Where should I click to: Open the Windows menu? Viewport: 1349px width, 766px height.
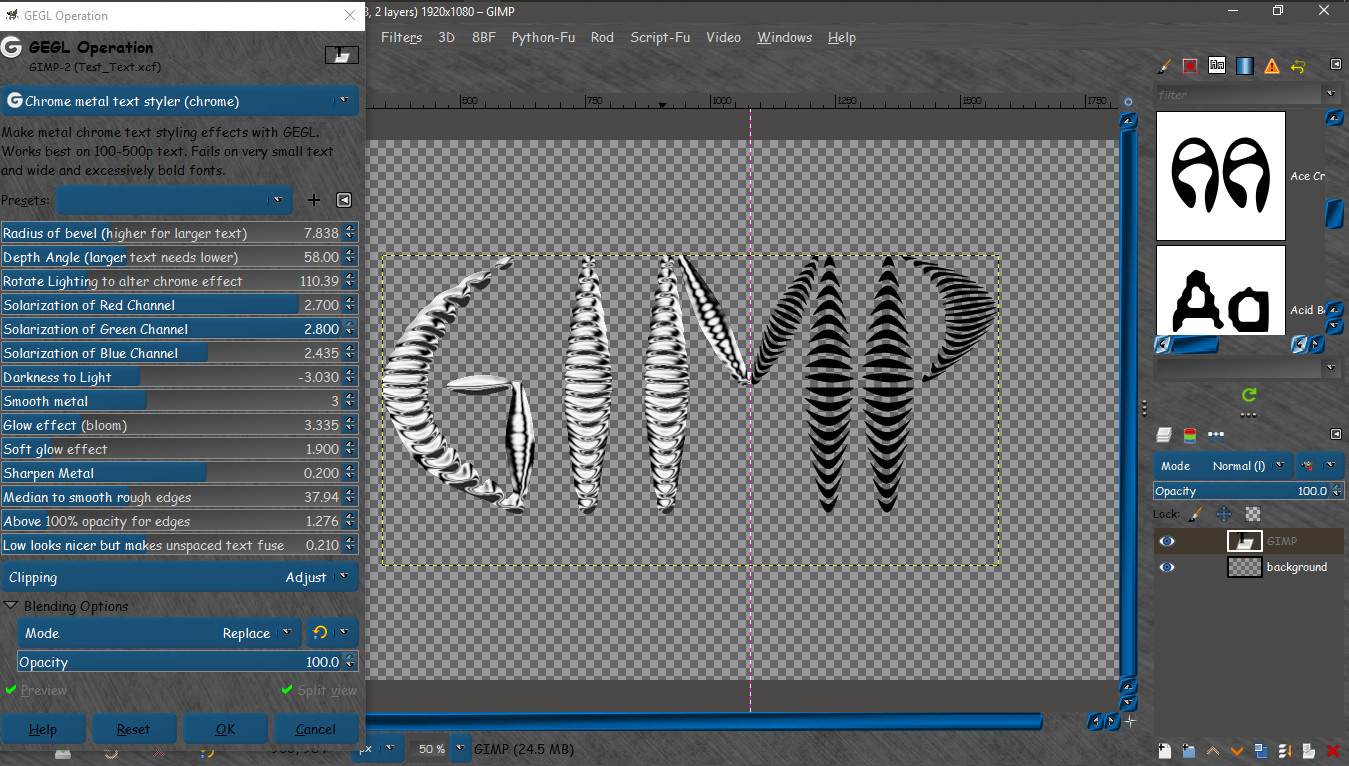[x=784, y=37]
